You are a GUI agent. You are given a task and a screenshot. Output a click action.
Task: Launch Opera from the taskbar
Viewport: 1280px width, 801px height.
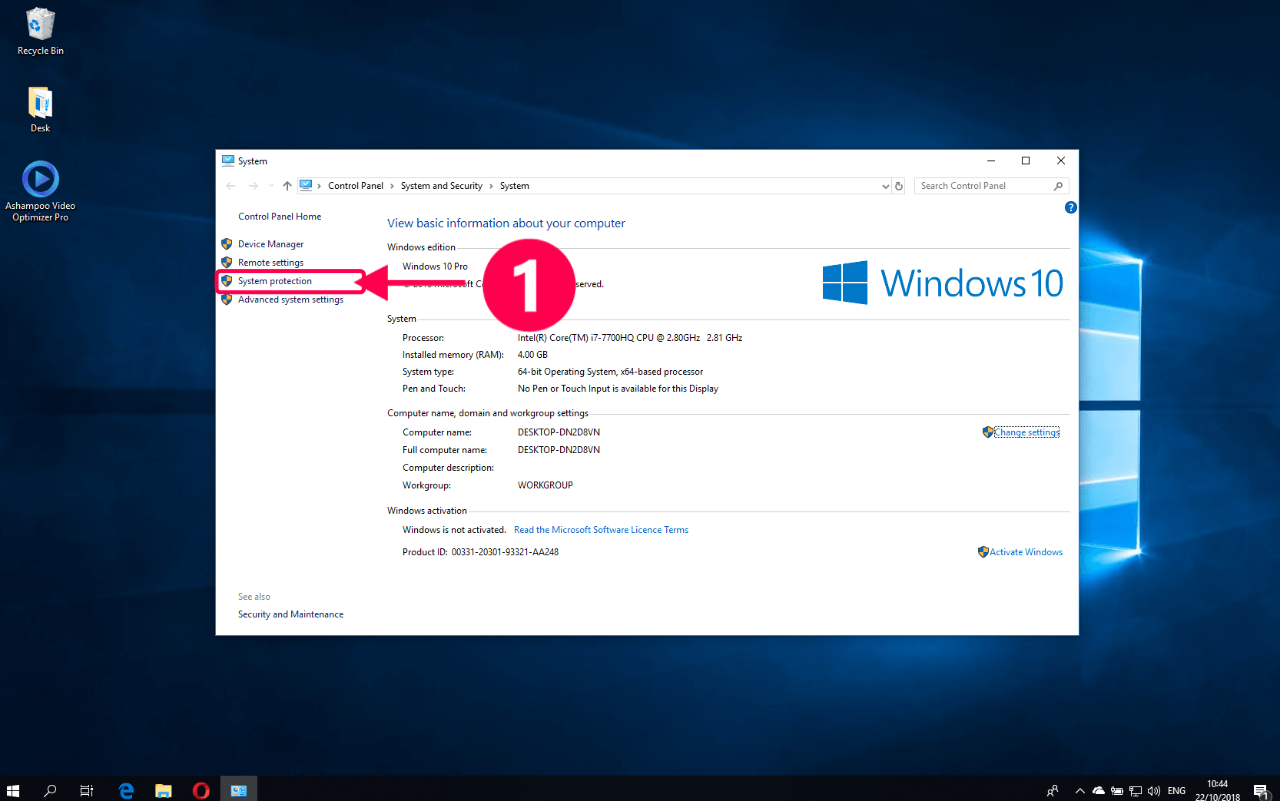tap(201, 790)
